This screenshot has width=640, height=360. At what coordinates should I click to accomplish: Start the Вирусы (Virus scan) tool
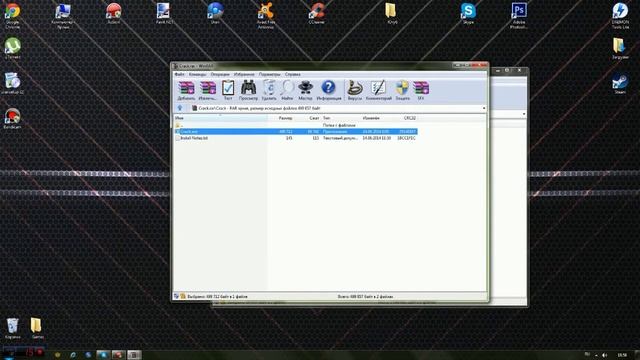(x=355, y=90)
